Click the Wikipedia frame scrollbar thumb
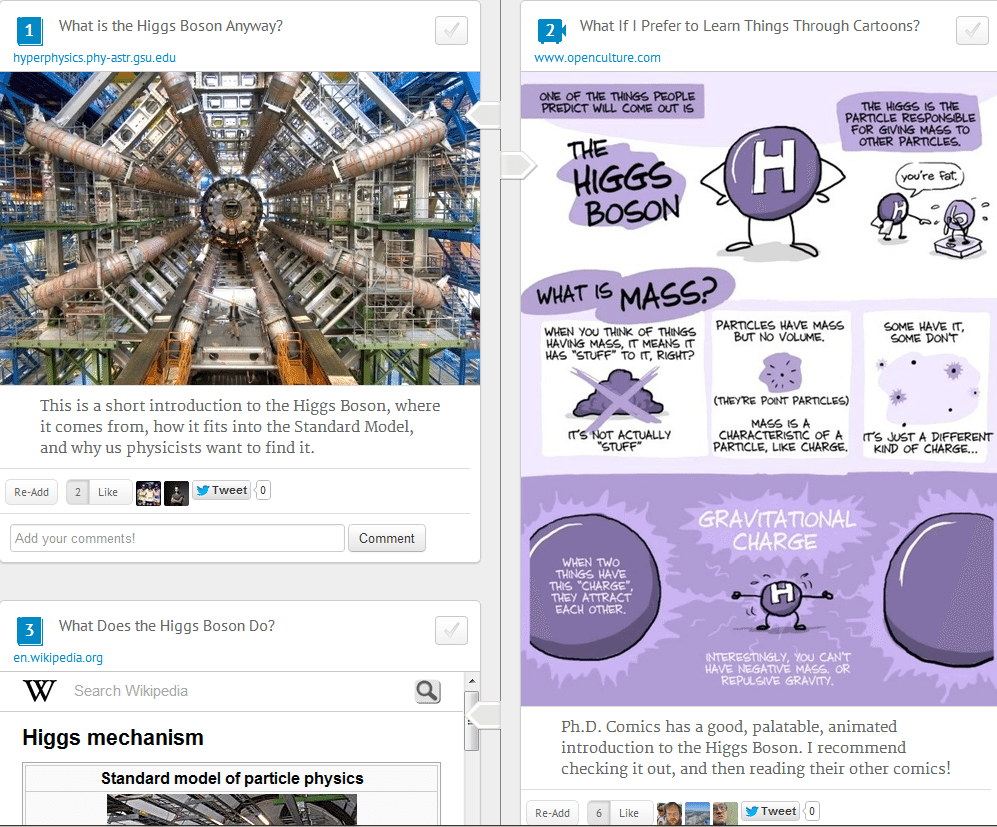The height and width of the screenshot is (827, 997). 472,721
